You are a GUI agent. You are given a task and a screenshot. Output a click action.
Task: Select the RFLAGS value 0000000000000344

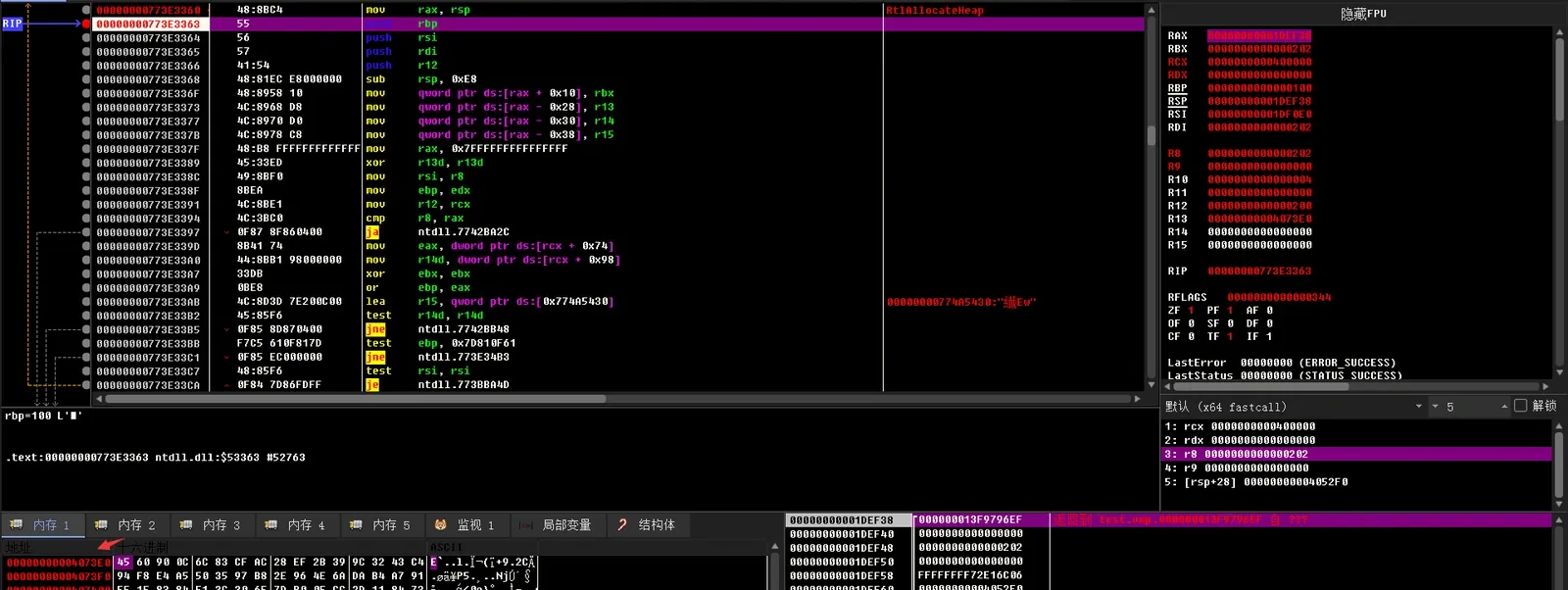tap(1279, 297)
